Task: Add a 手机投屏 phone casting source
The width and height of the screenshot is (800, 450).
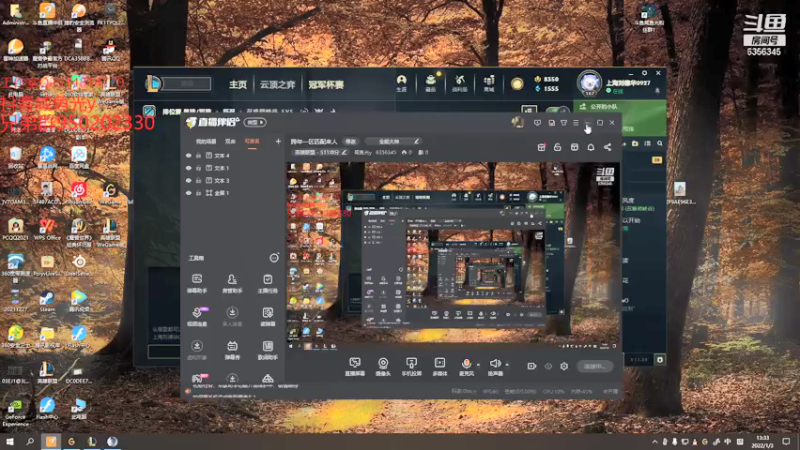Action: click(x=411, y=366)
